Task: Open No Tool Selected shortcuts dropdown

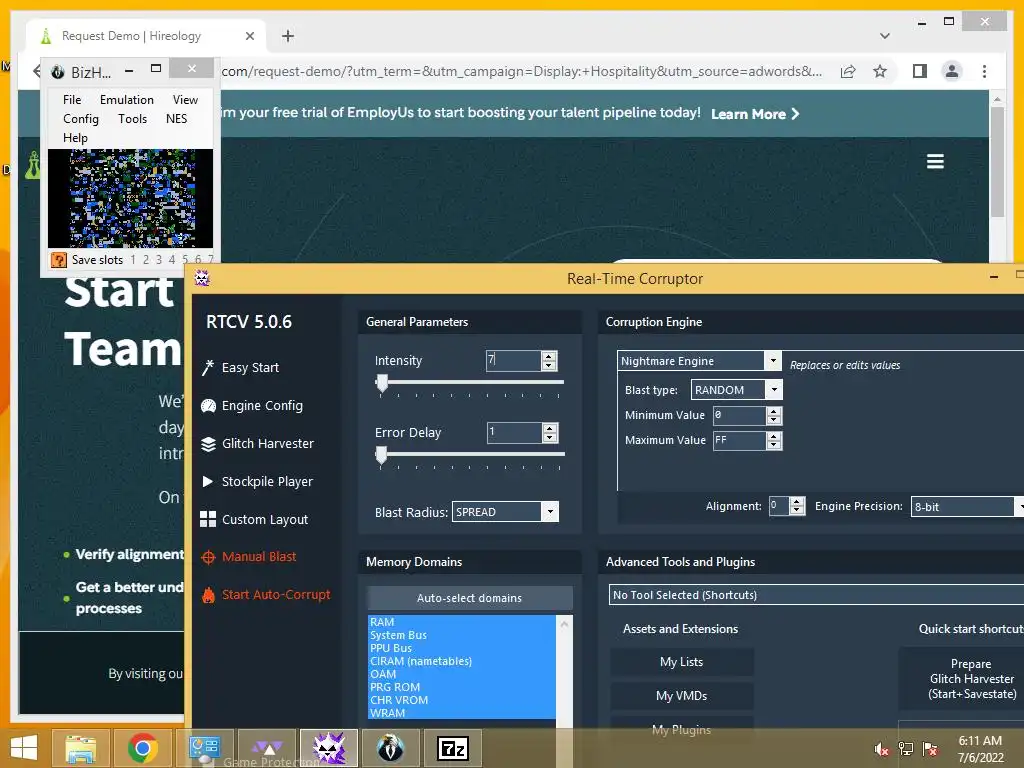Action: (x=816, y=595)
